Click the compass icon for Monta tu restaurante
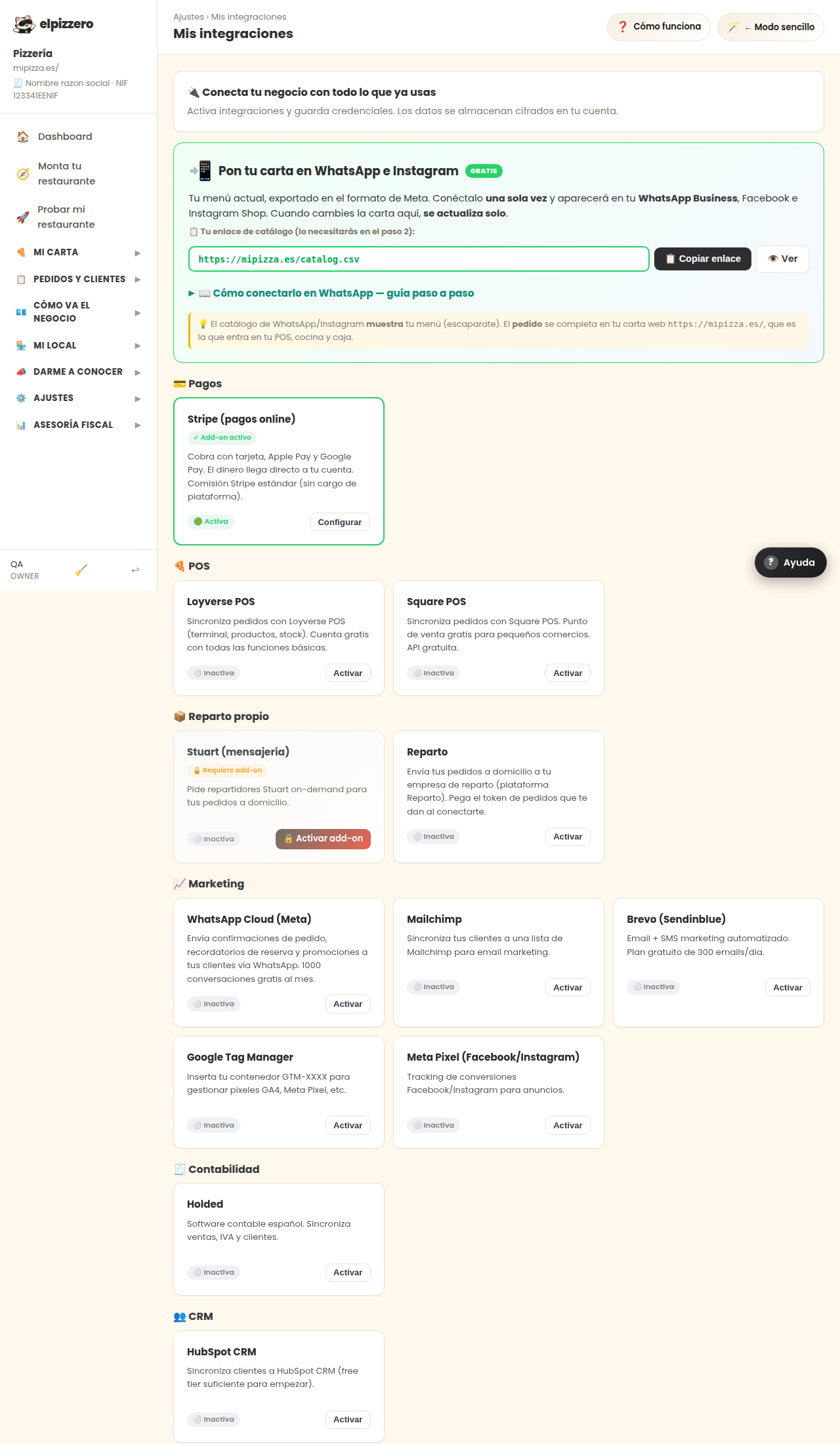 tap(23, 174)
